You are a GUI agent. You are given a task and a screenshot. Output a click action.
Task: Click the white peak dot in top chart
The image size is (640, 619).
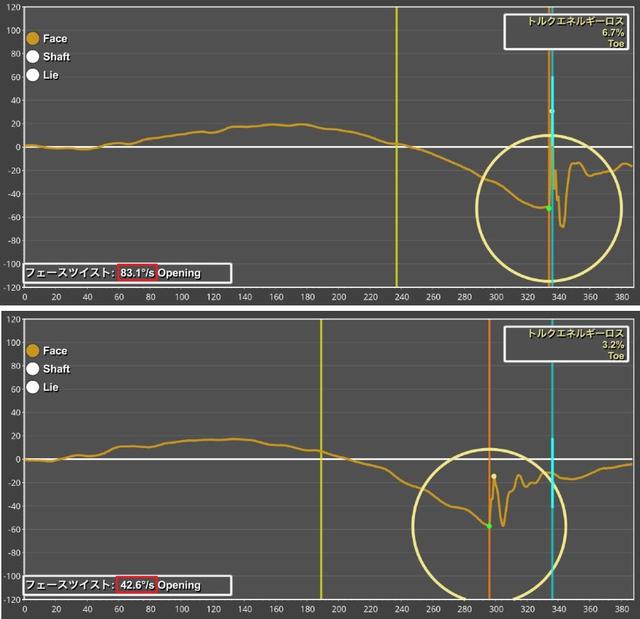pyautogui.click(x=552, y=111)
